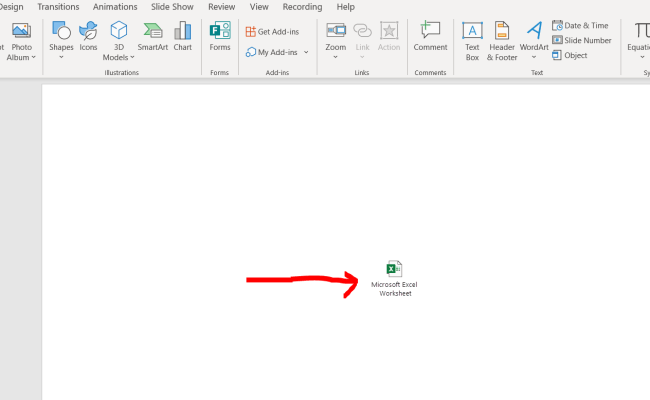650x400 pixels.
Task: Click the Link icon
Action: (x=362, y=31)
